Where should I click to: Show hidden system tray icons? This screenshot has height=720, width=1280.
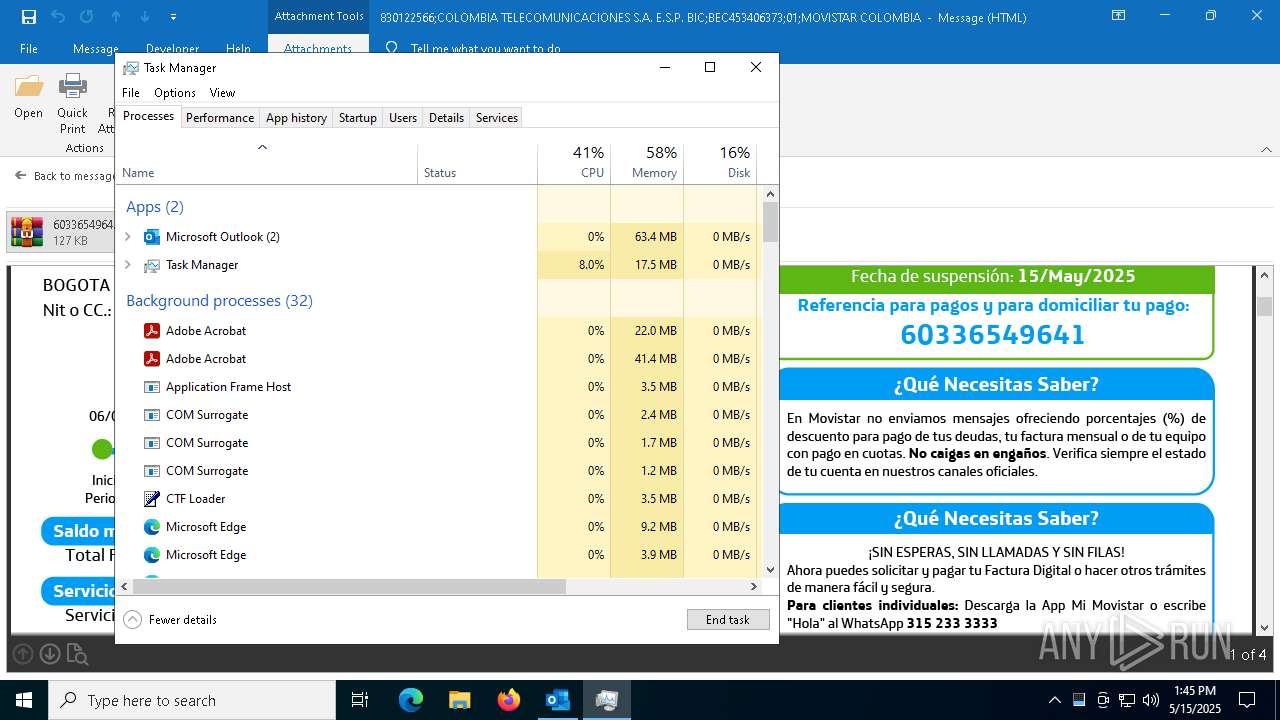pyautogui.click(x=1054, y=700)
